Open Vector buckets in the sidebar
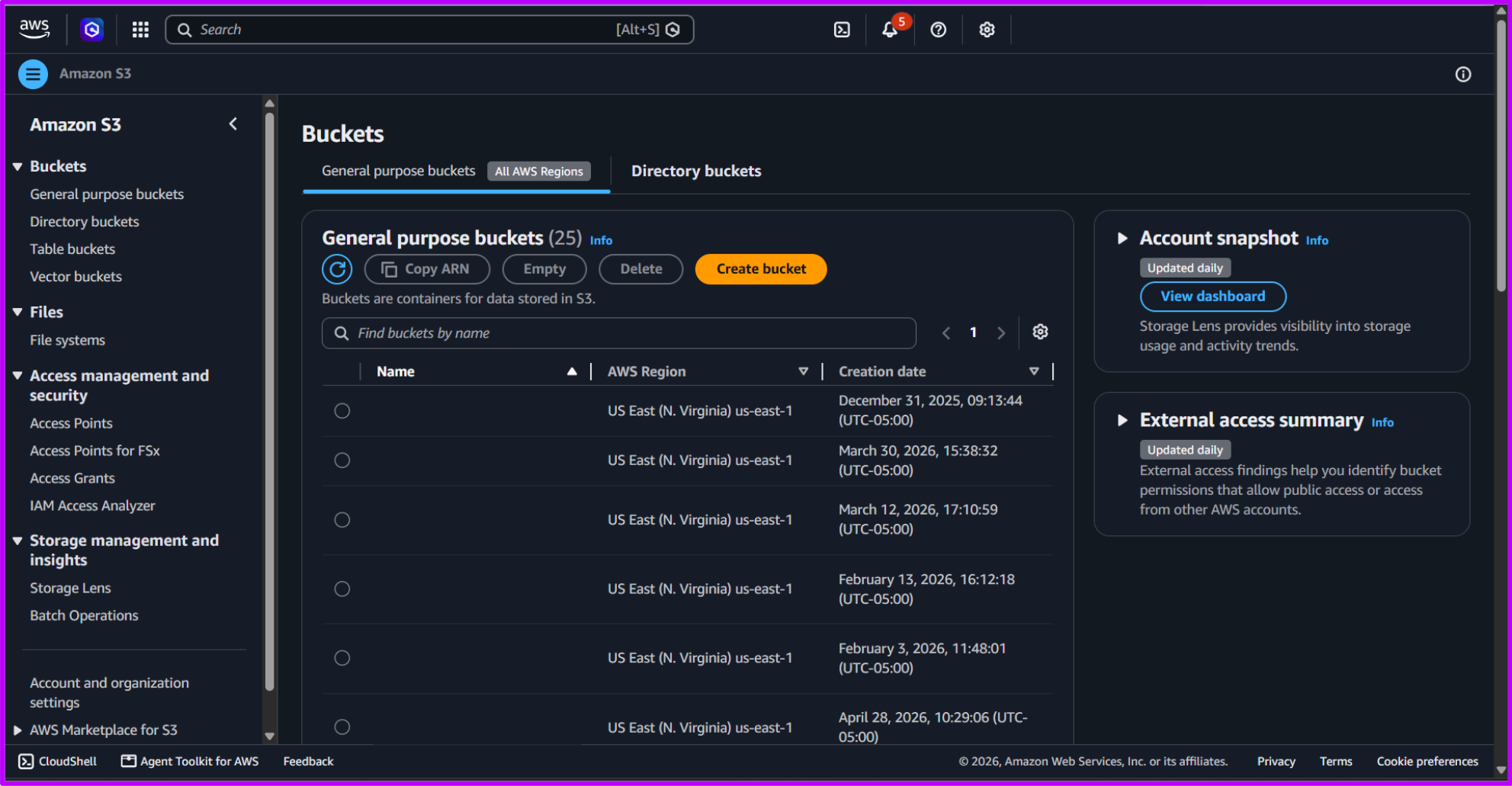The image size is (1512, 786). (75, 277)
